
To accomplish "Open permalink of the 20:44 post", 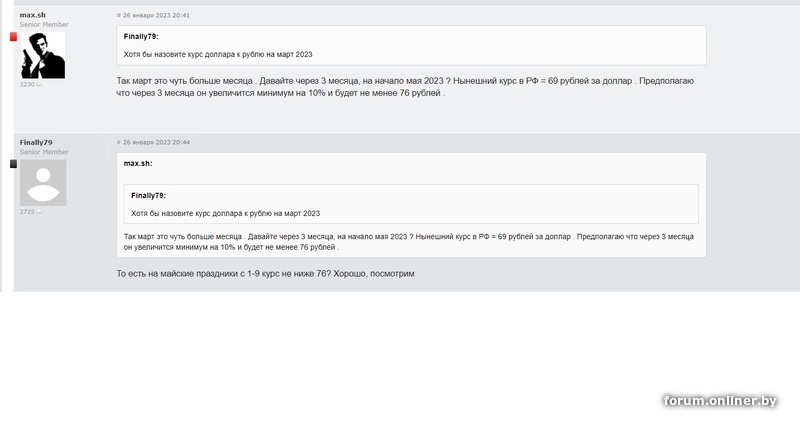I will click(153, 143).
